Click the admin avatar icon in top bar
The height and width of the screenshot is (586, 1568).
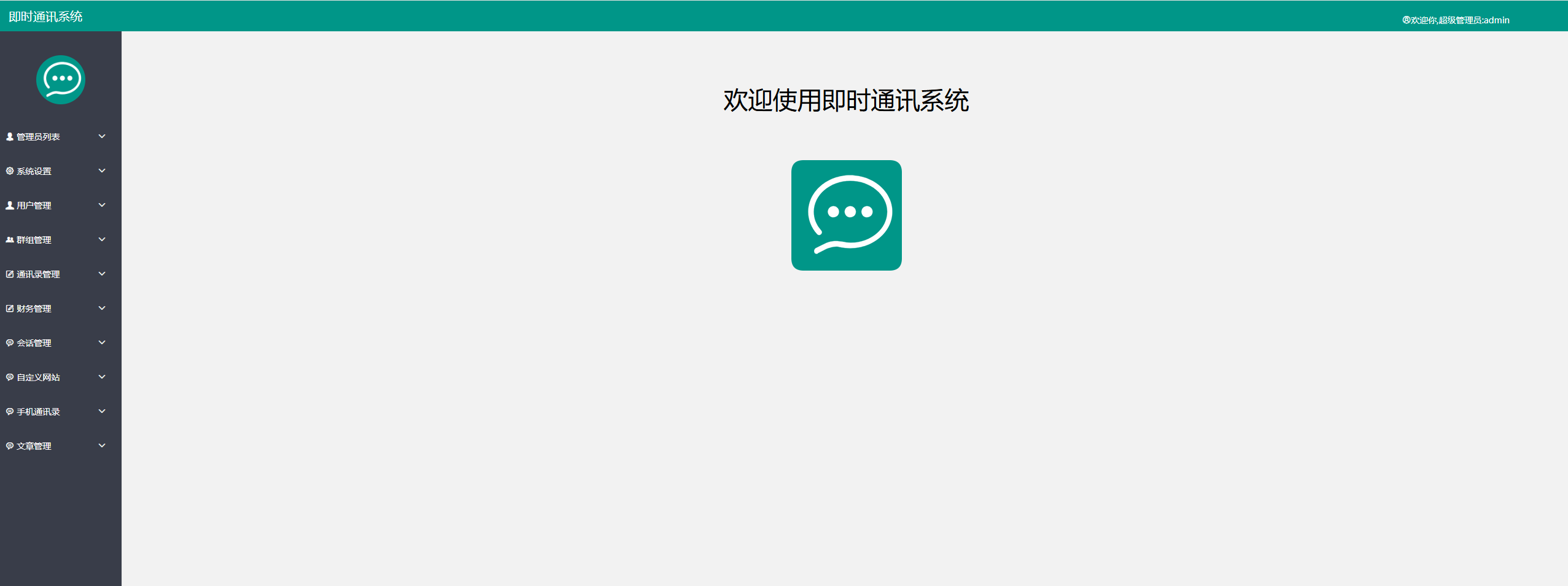click(x=1406, y=20)
